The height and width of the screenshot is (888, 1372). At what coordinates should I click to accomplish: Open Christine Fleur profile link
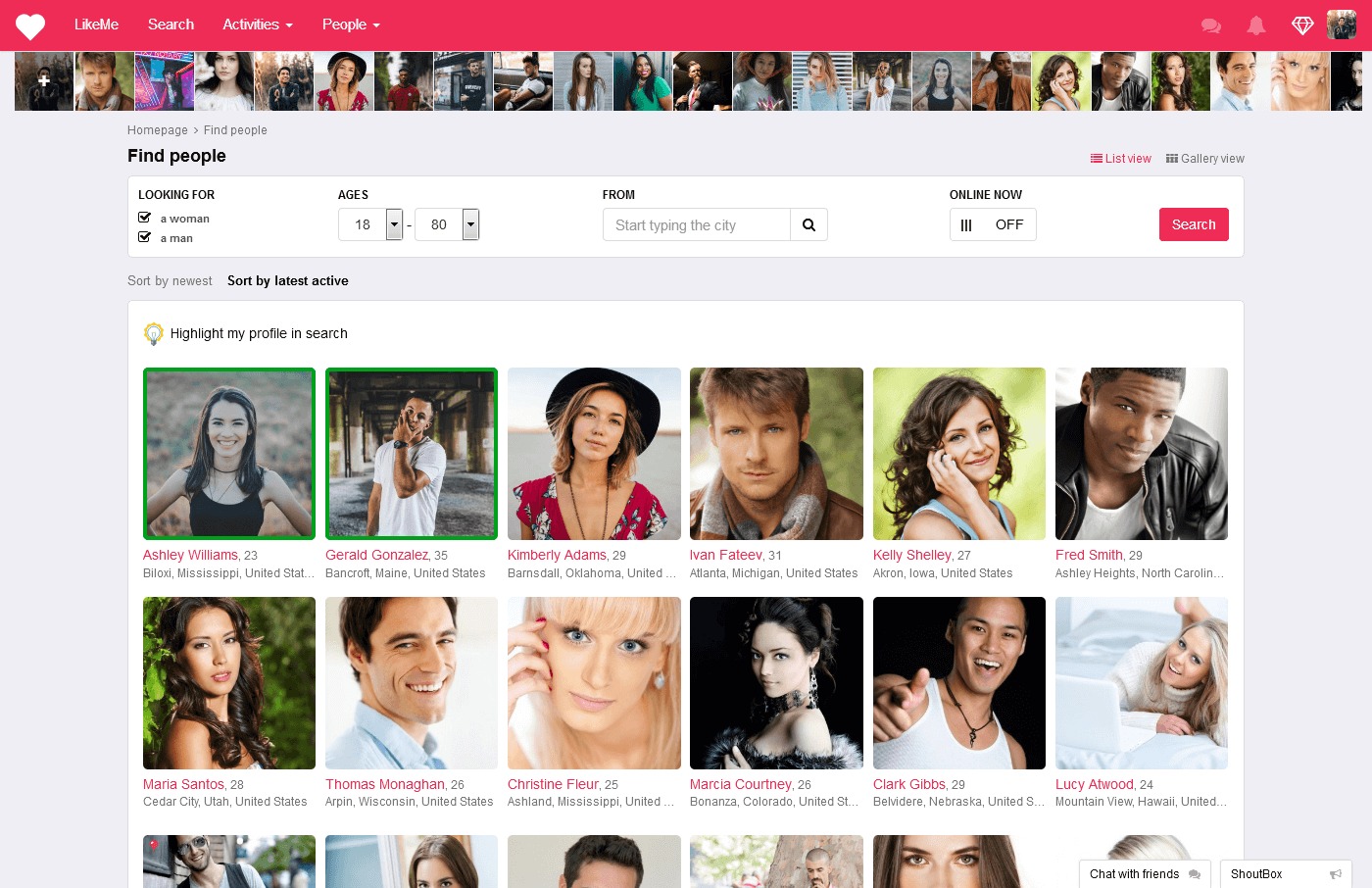point(553,784)
